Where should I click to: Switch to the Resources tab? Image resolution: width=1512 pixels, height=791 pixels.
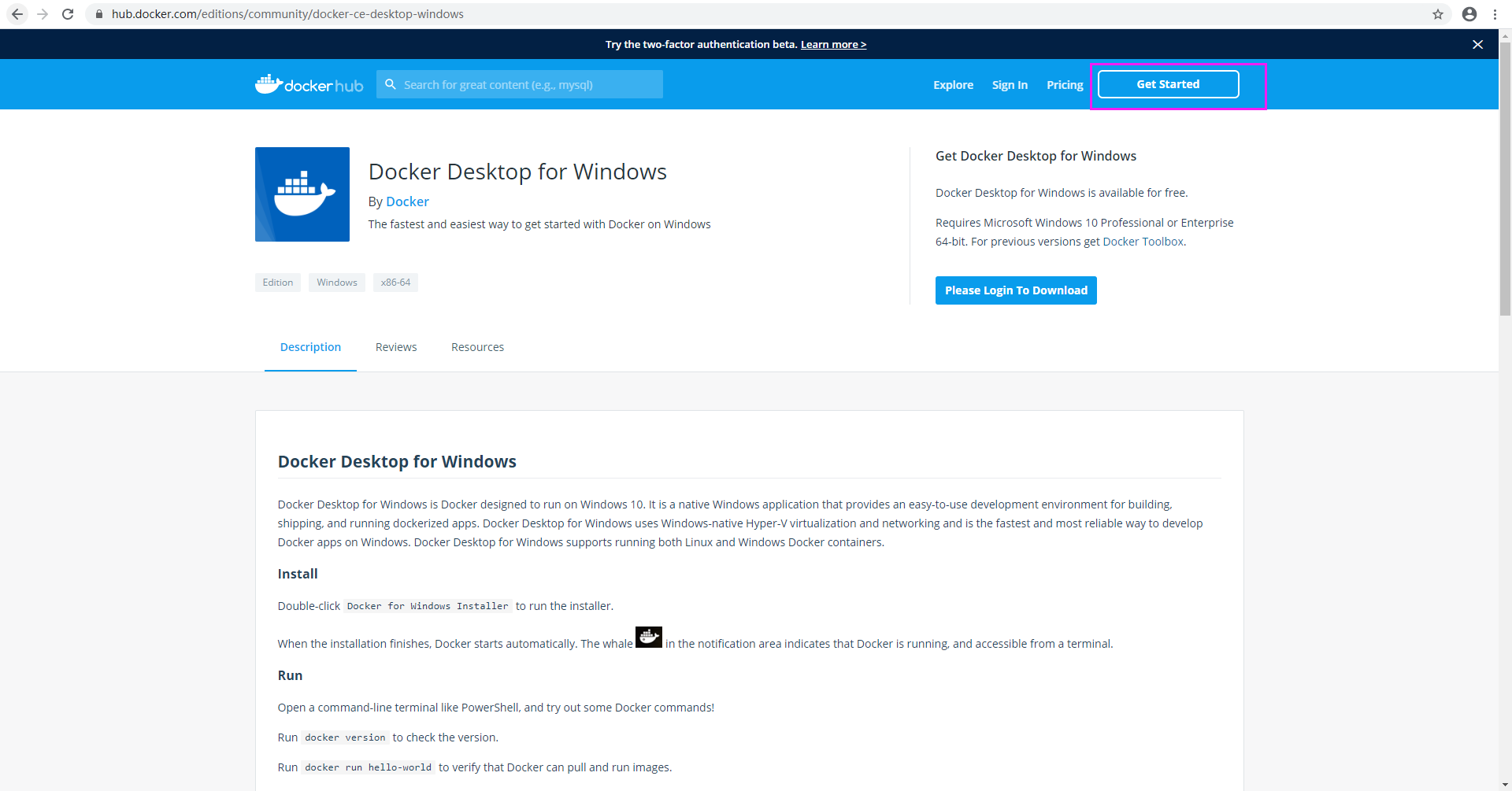pos(477,347)
